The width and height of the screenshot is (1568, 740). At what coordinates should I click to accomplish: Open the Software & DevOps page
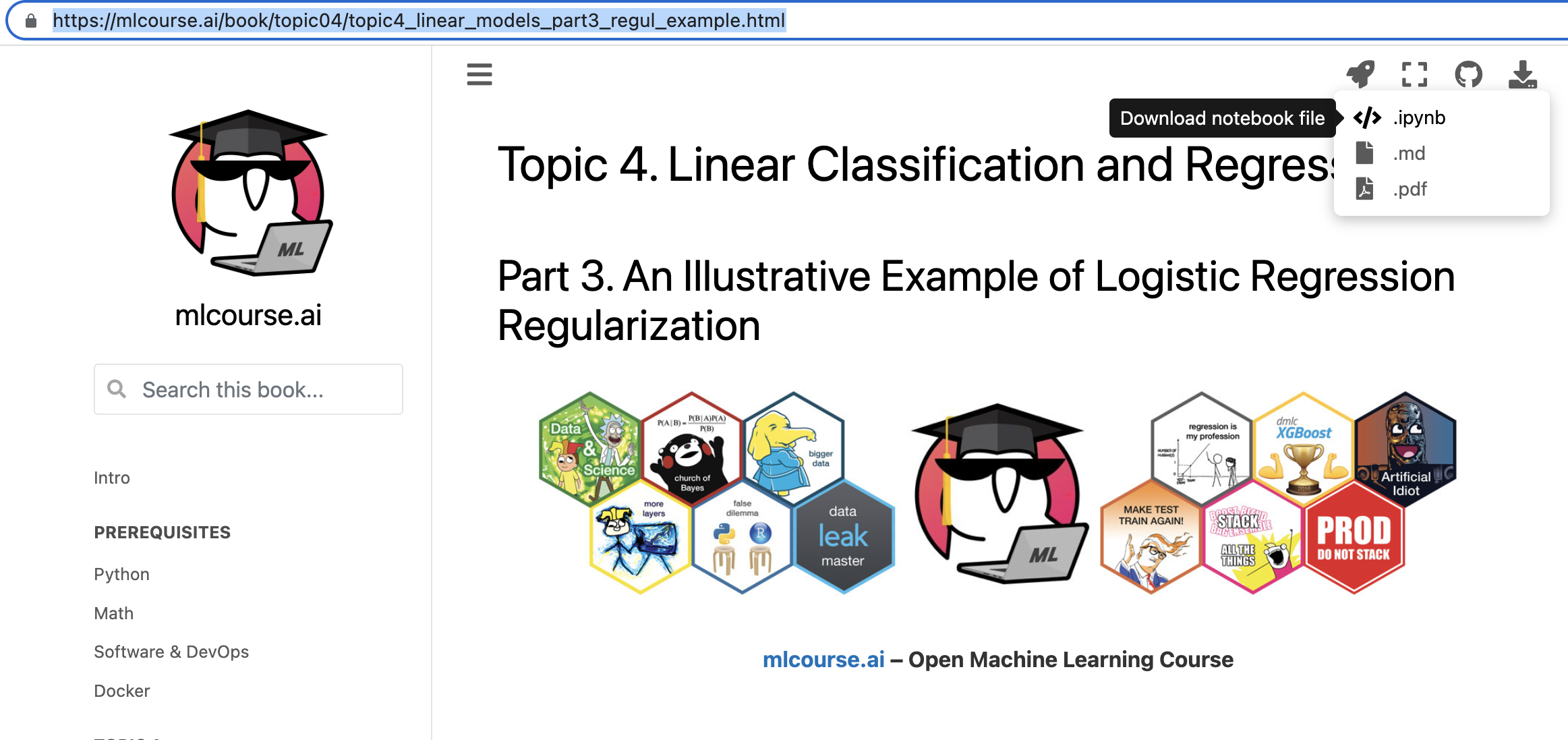[171, 652]
